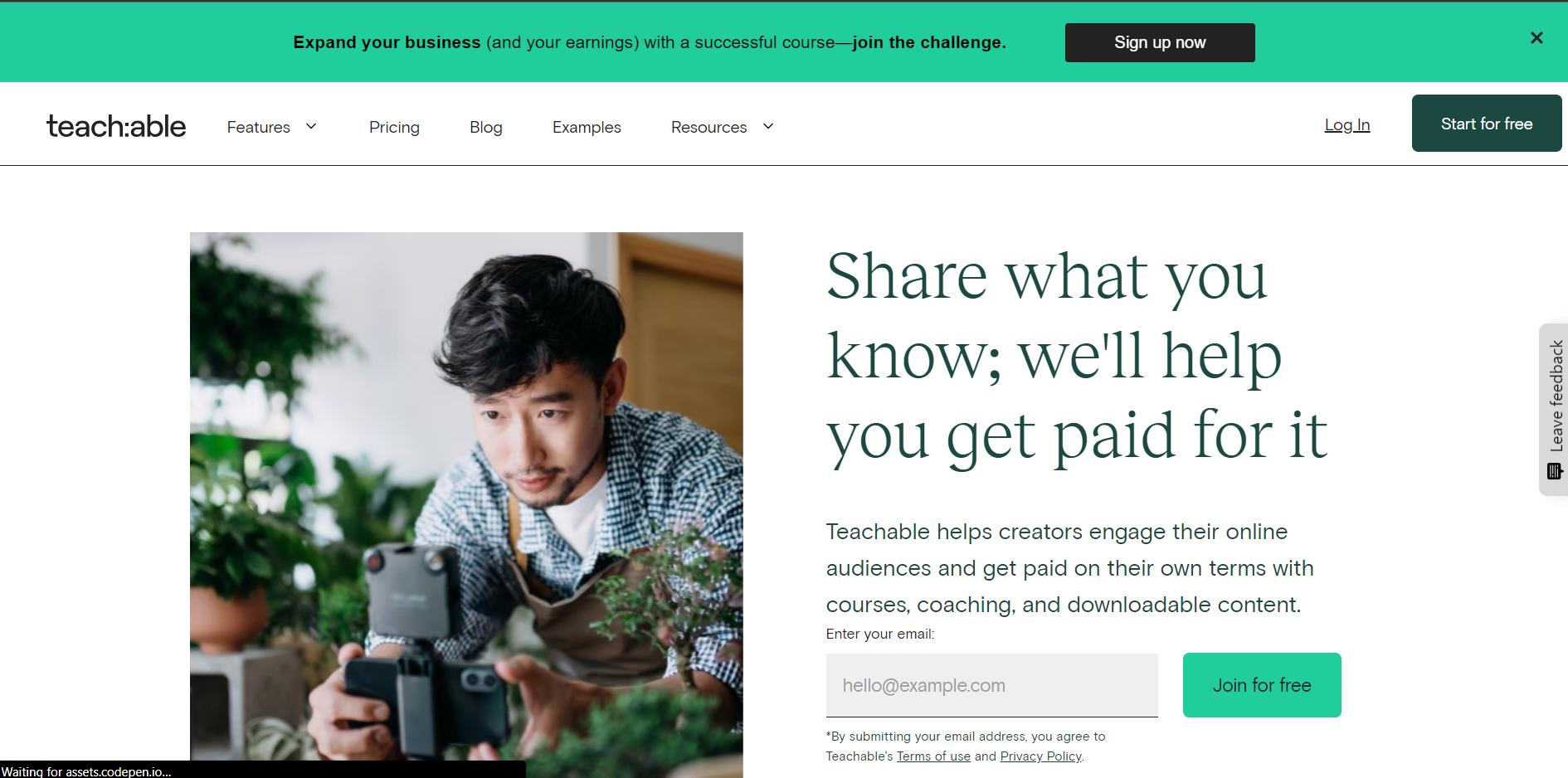Open the Privacy Policy link

tap(1041, 756)
